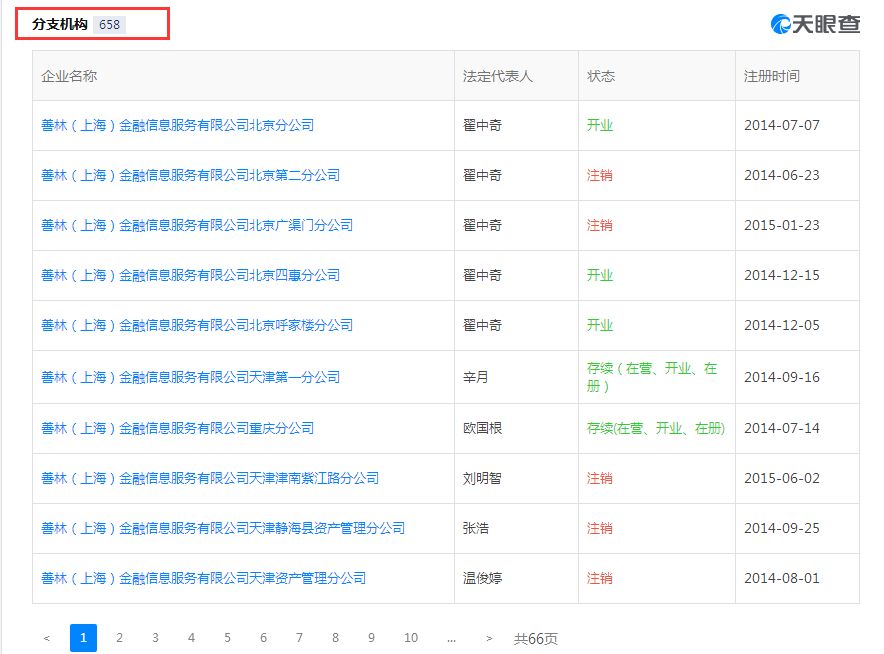Go to page 8
The height and width of the screenshot is (654, 884).
tap(335, 638)
